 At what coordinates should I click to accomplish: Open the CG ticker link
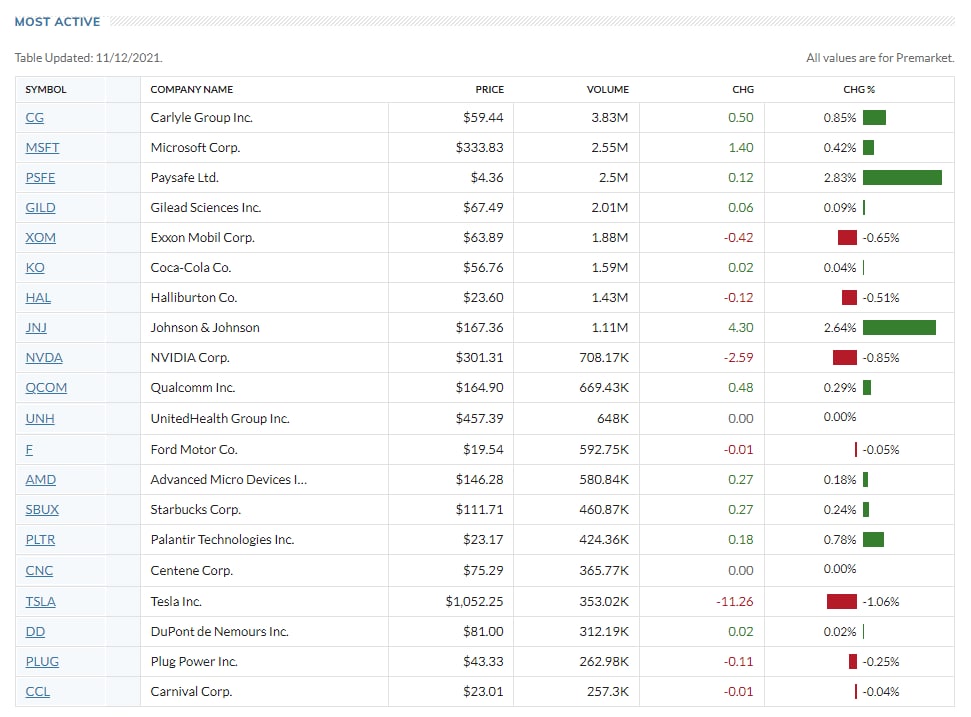[x=34, y=118]
